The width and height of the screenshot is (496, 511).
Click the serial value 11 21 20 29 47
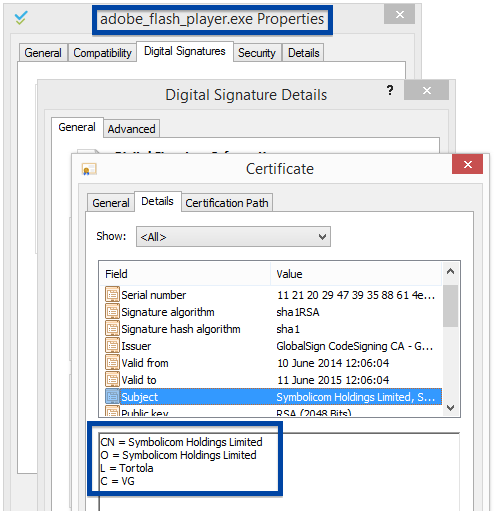tap(356, 295)
